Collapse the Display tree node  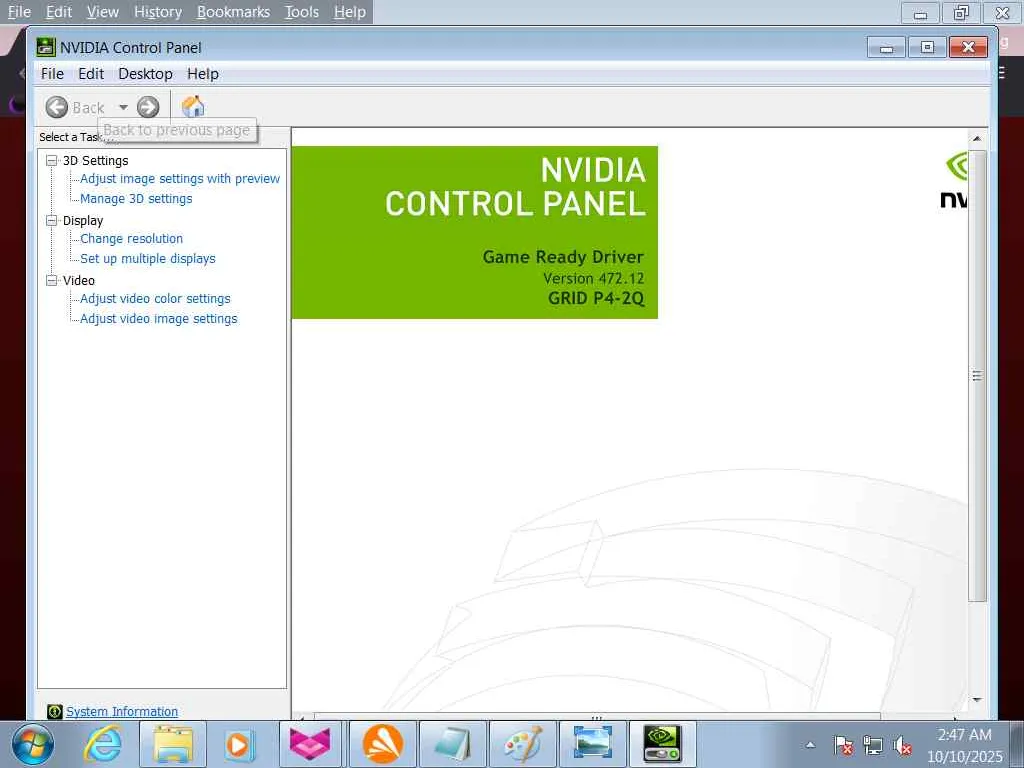click(52, 220)
